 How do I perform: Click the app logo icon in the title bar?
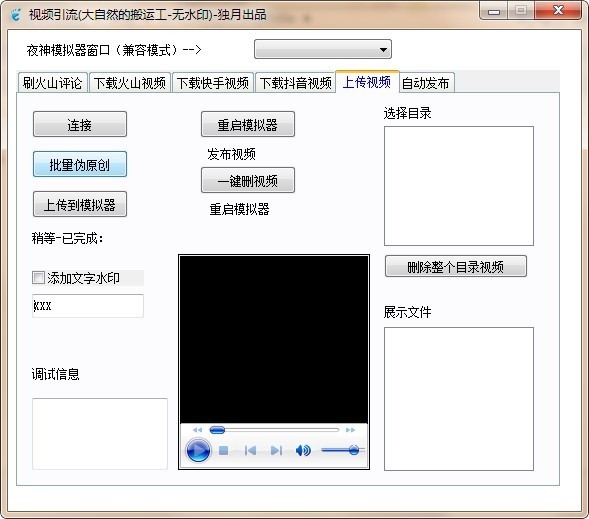(x=15, y=14)
